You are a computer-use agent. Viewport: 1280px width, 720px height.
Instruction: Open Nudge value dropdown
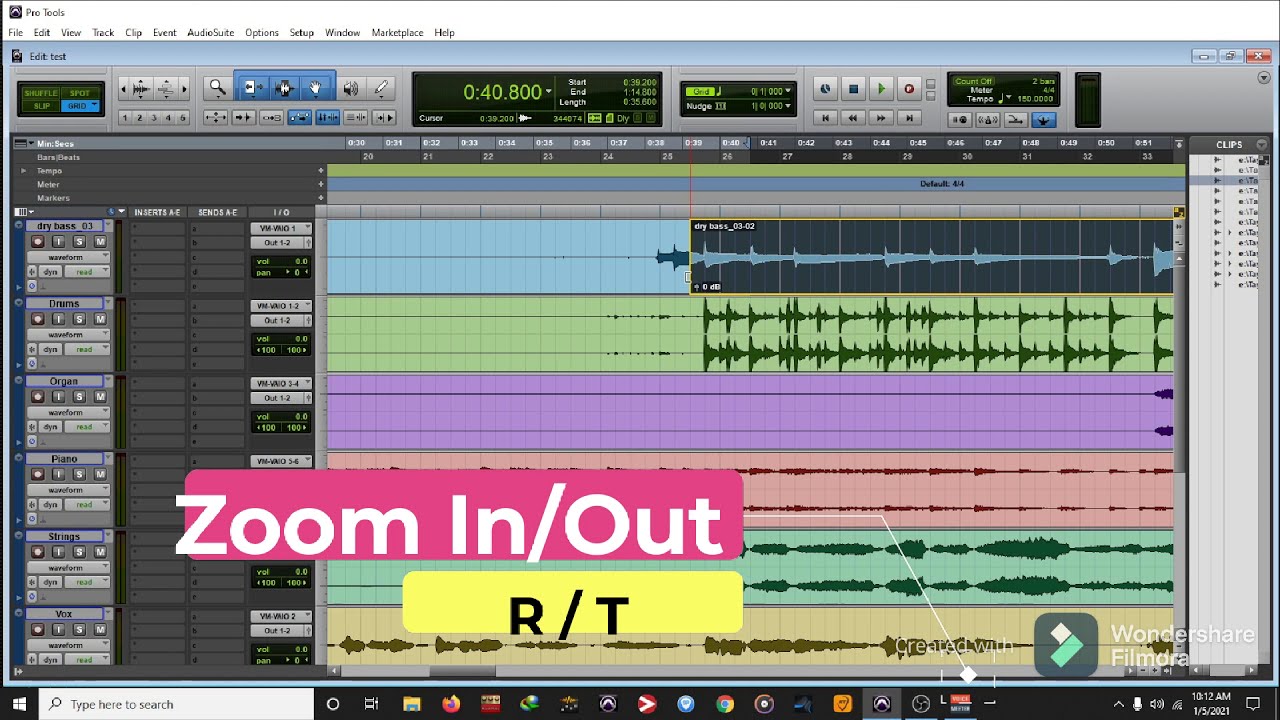788,105
